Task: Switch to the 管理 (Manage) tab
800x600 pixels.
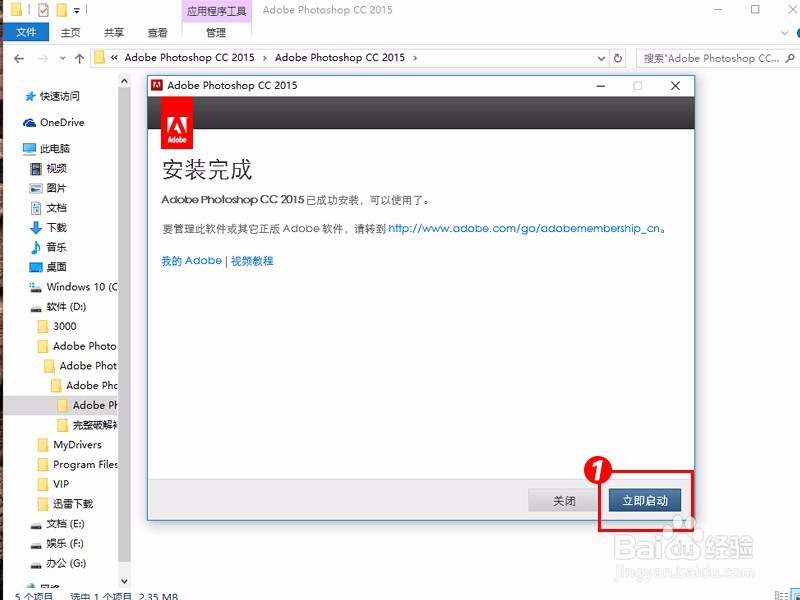Action: coord(216,31)
